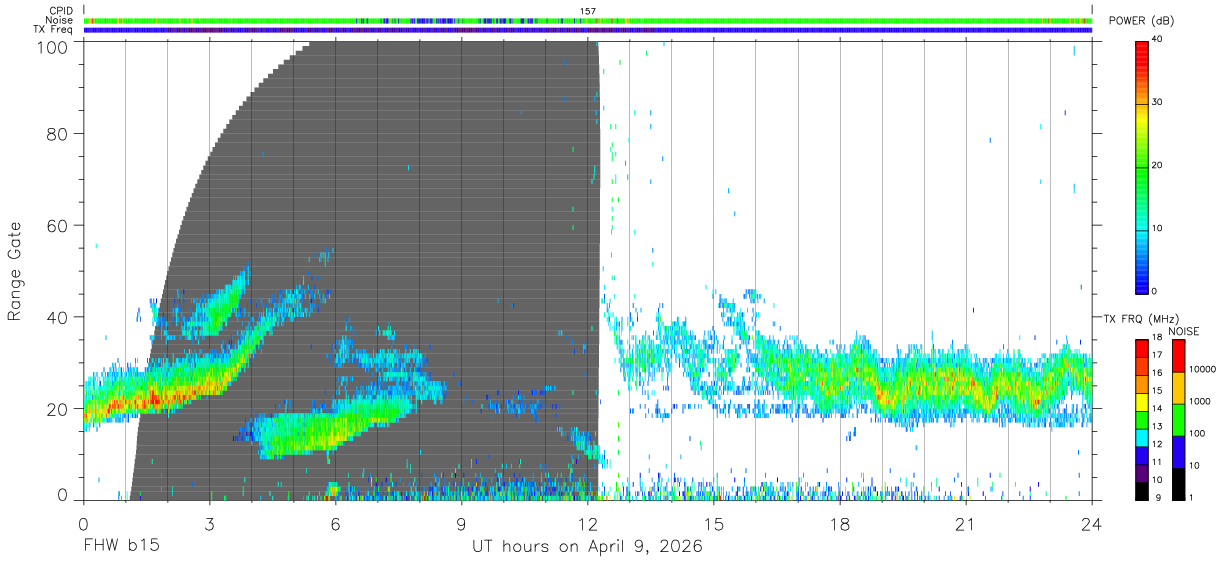
Task: Click y-axis tick label '100'
Action: click(54, 46)
